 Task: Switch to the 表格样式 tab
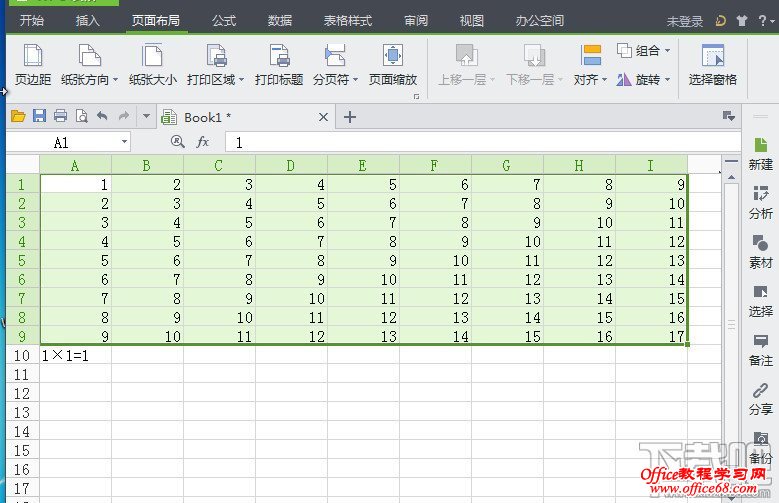pyautogui.click(x=347, y=21)
